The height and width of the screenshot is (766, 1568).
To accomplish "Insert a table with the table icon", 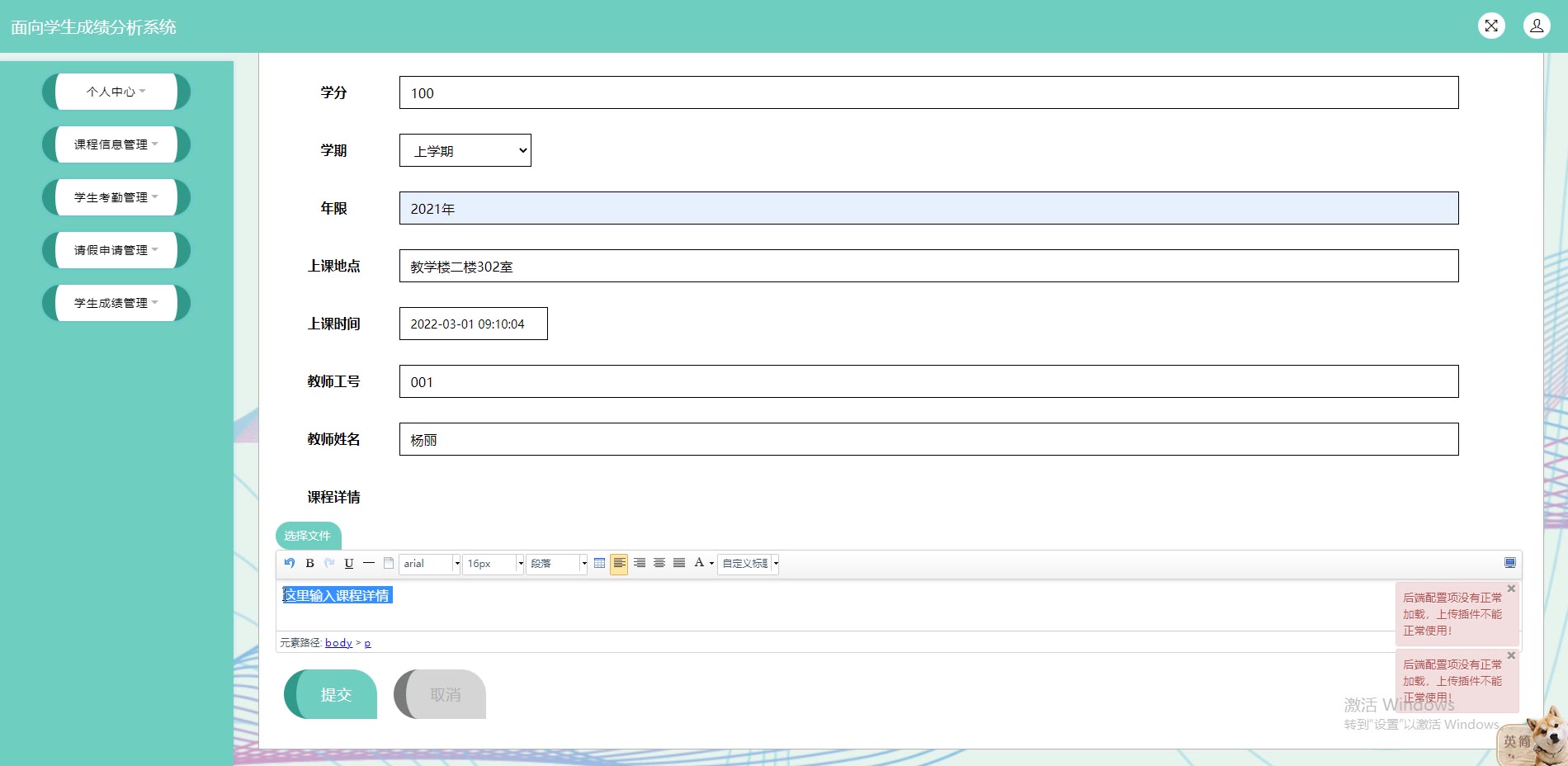I will pos(599,563).
